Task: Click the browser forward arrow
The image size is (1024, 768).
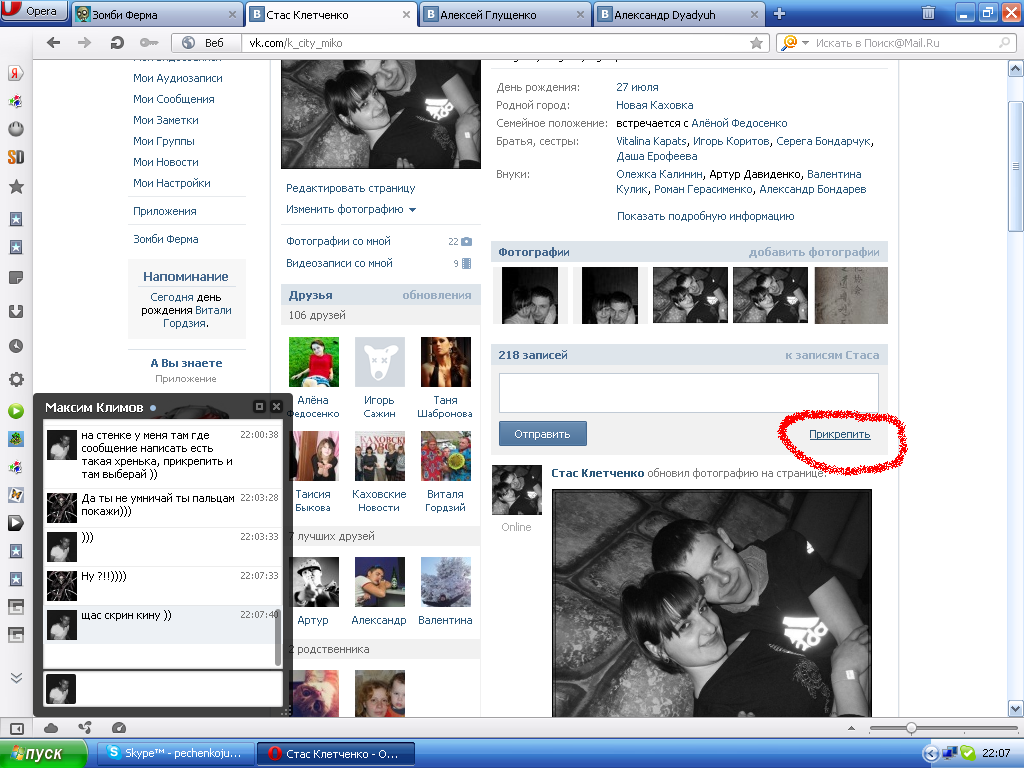Action: click(84, 42)
